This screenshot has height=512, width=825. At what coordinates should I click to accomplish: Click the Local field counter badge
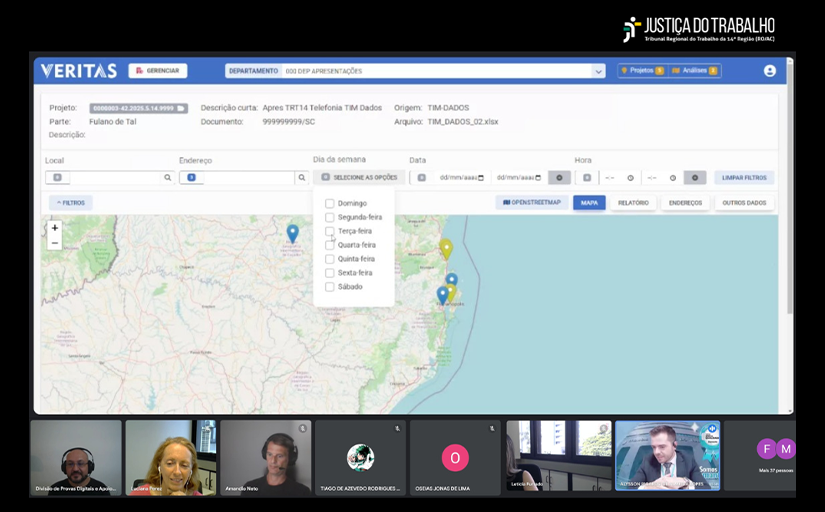point(57,178)
